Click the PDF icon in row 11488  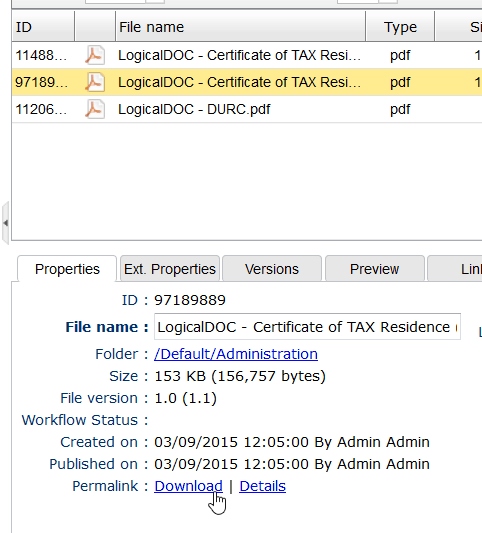click(95, 55)
